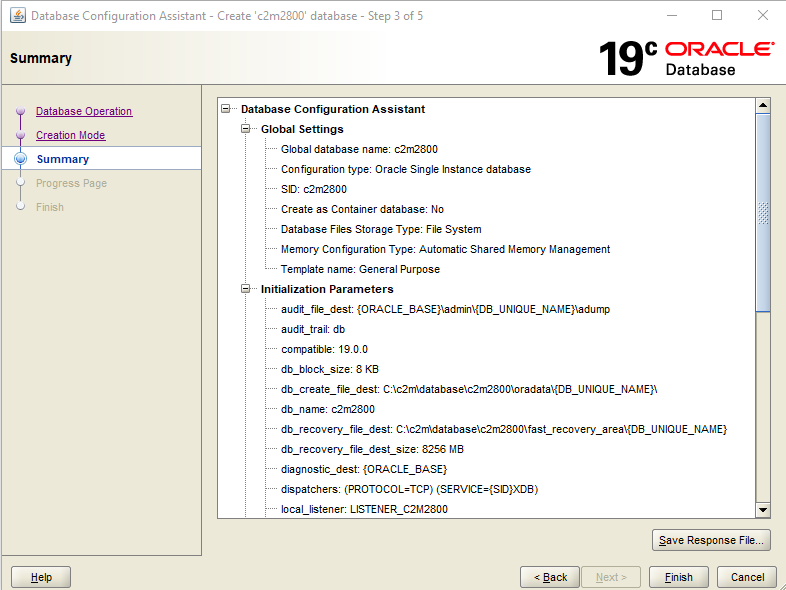Image resolution: width=786 pixels, height=590 pixels.
Task: Select the Global Settings heading
Action: [x=302, y=129]
